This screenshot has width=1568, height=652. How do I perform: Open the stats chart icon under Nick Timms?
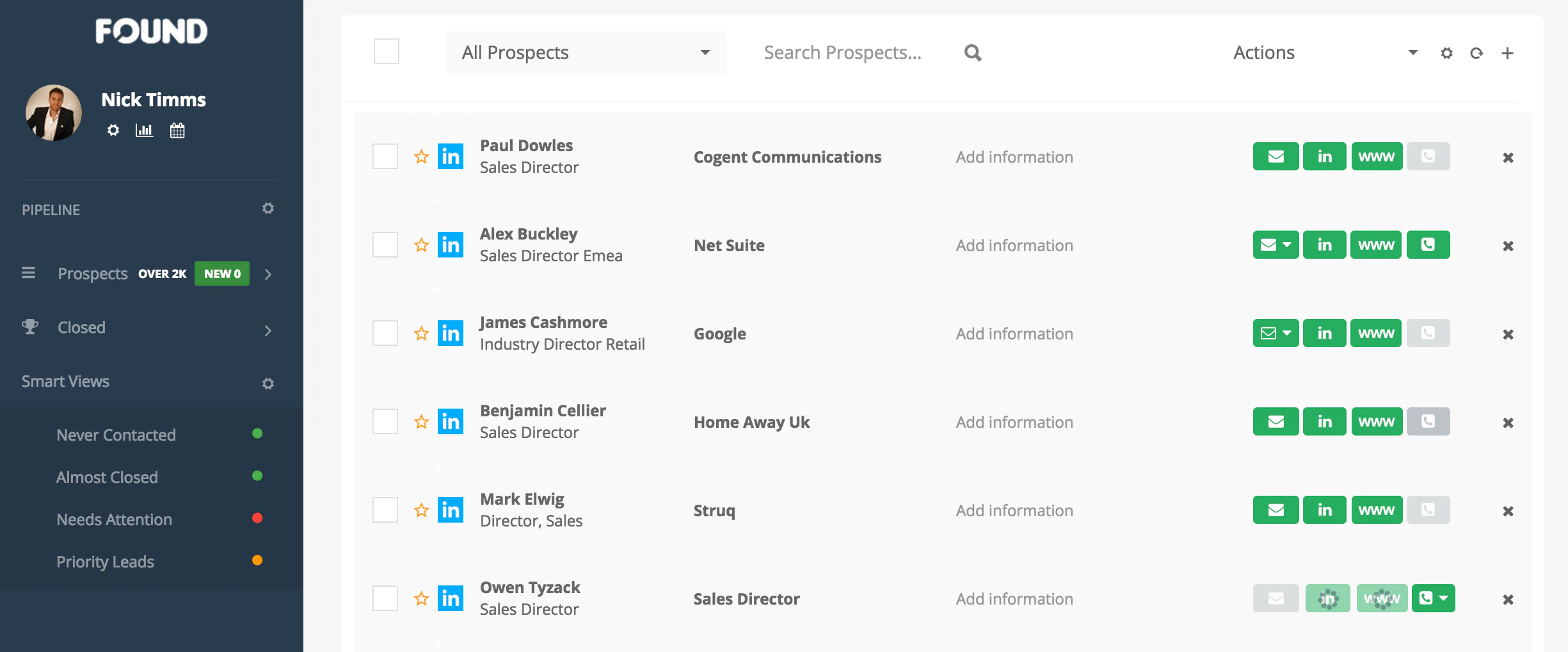point(144,131)
